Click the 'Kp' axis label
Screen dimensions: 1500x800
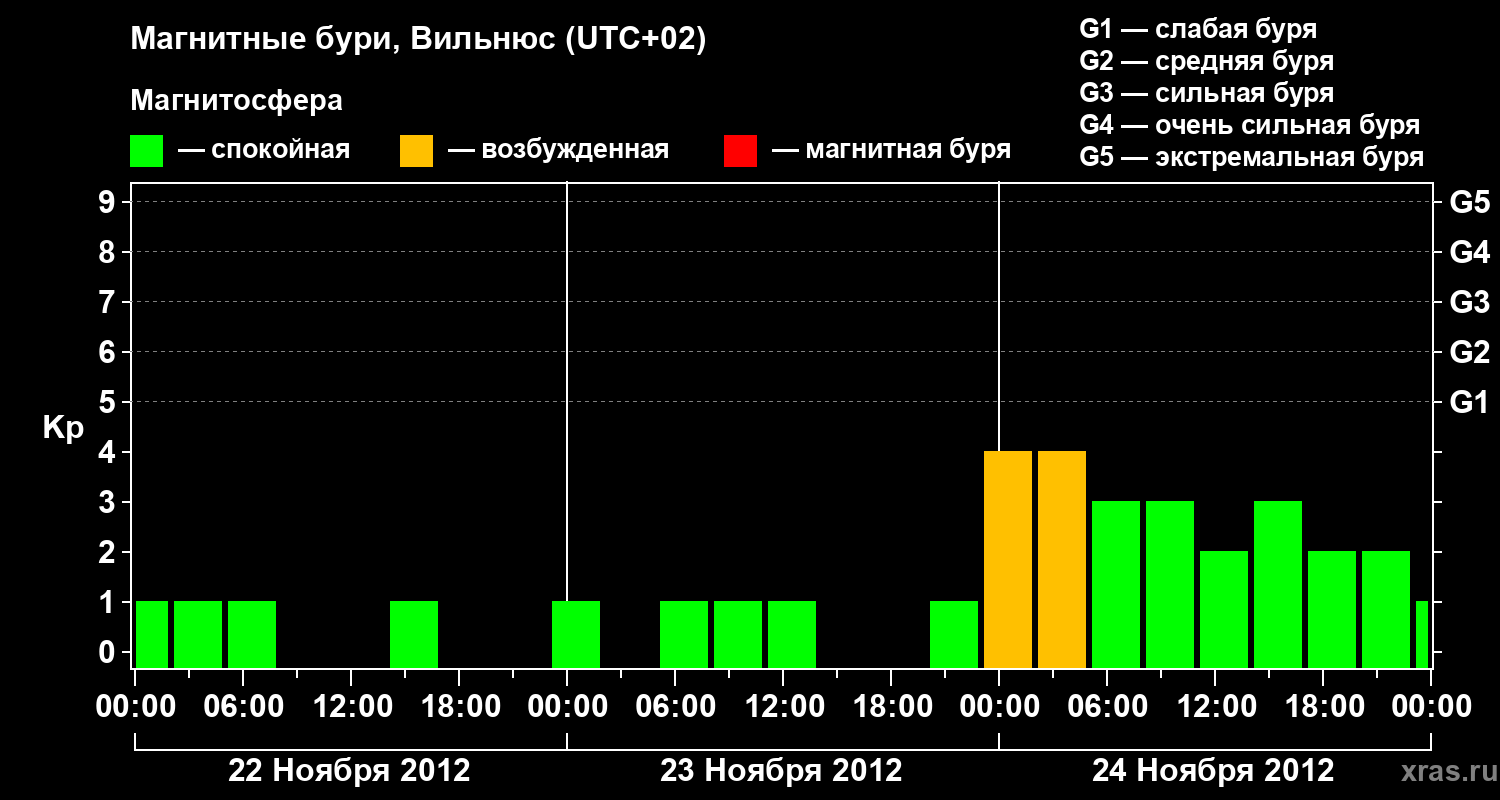pyautogui.click(x=63, y=428)
